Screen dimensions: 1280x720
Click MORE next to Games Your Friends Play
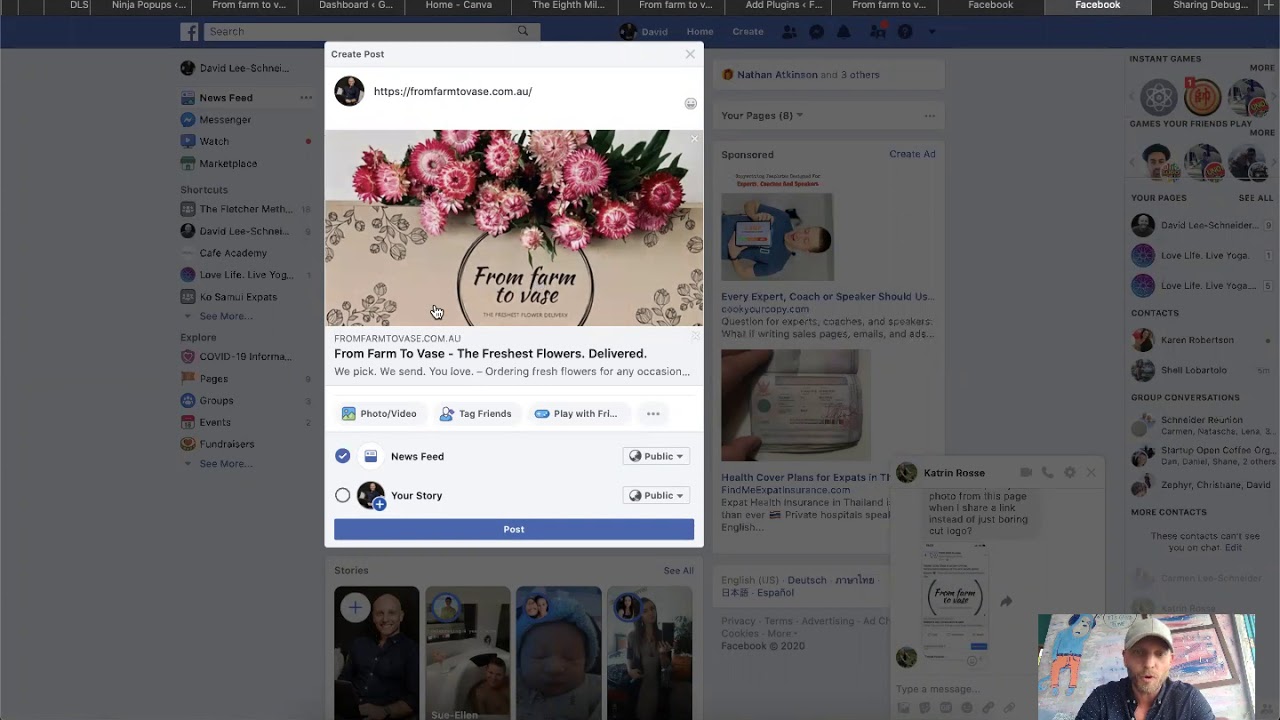coord(1262,132)
